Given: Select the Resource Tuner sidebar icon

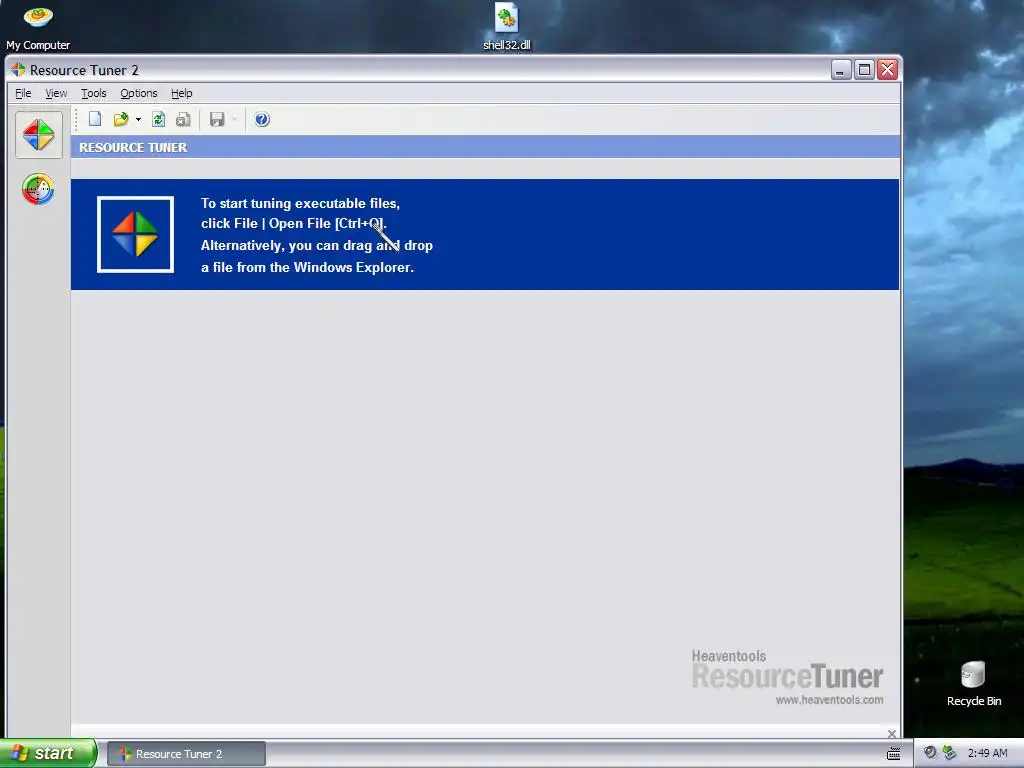Looking at the screenshot, I should tap(39, 135).
